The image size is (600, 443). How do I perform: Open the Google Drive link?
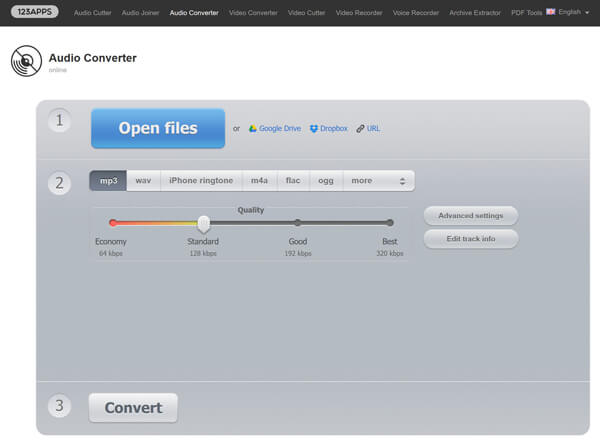coord(280,129)
